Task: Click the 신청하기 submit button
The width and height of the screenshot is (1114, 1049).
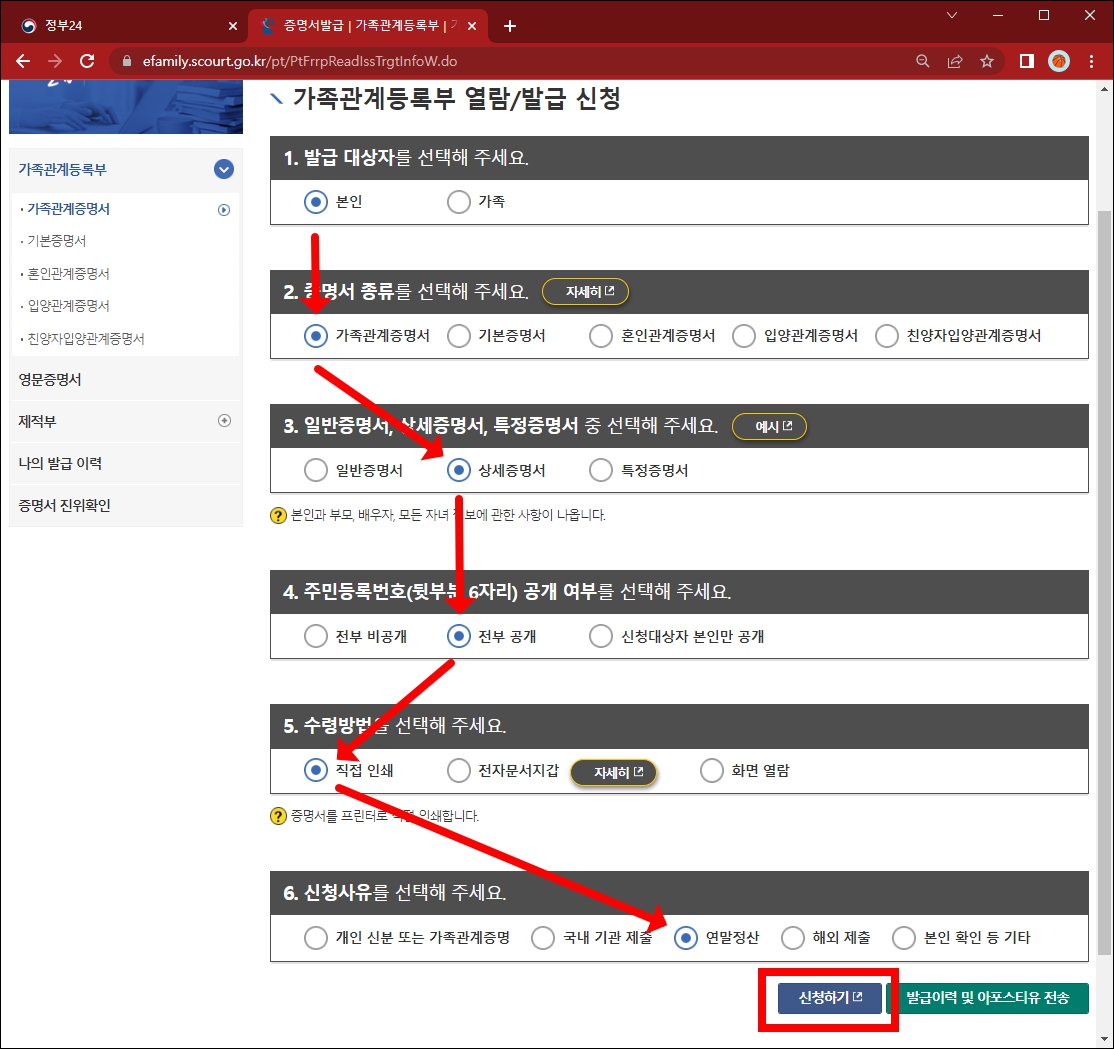Action: point(828,998)
